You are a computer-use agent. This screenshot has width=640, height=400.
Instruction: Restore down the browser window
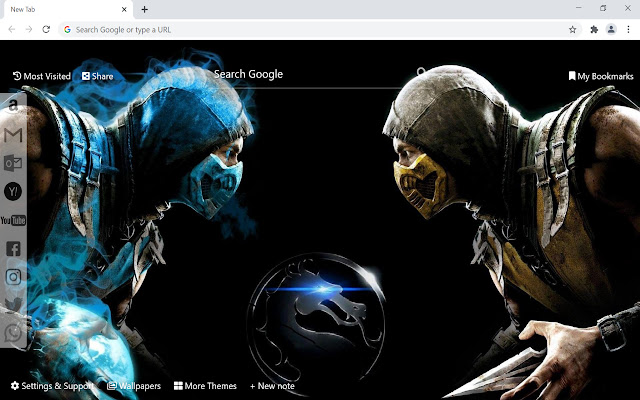click(x=603, y=8)
